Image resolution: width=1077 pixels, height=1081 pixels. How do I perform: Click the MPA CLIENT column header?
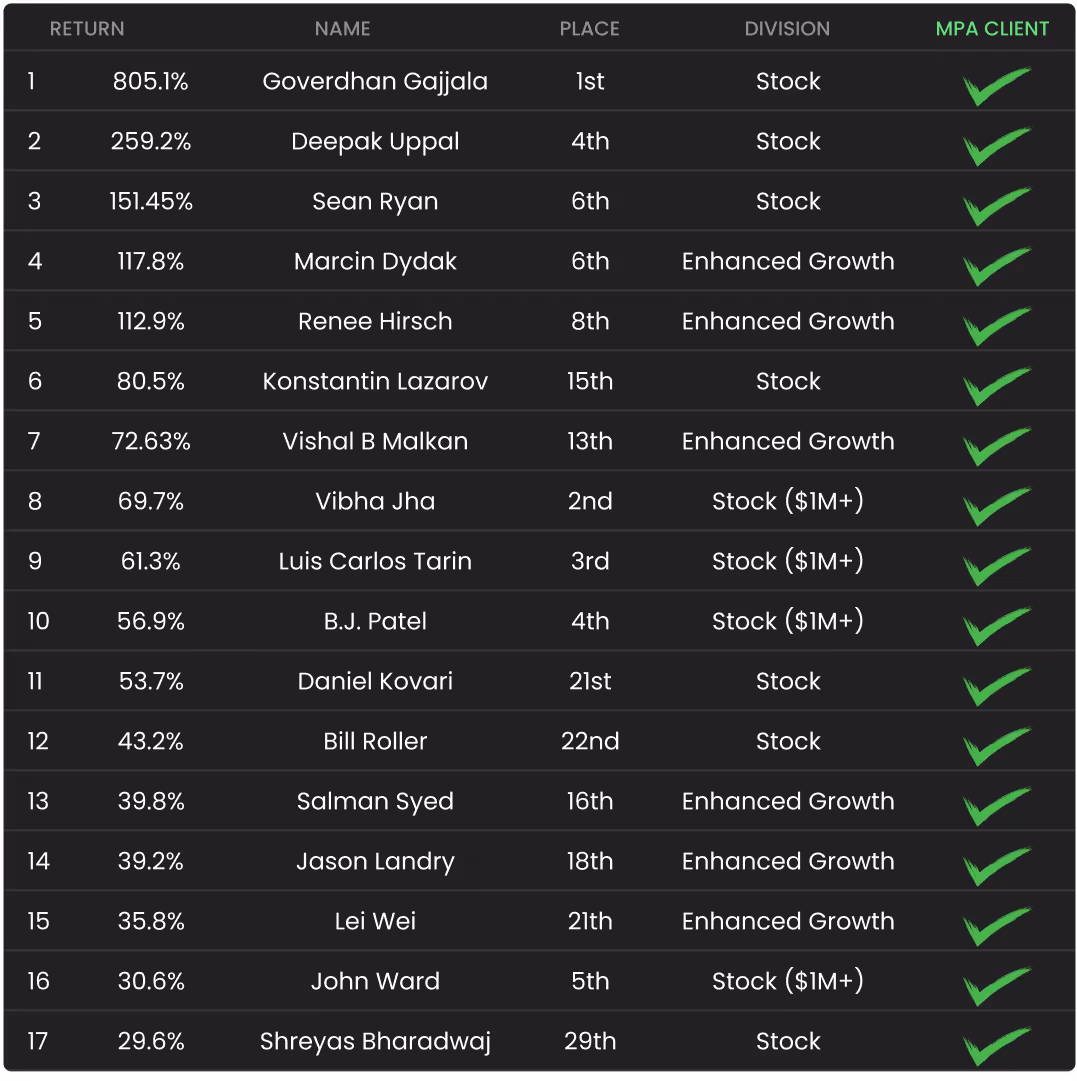(x=992, y=29)
